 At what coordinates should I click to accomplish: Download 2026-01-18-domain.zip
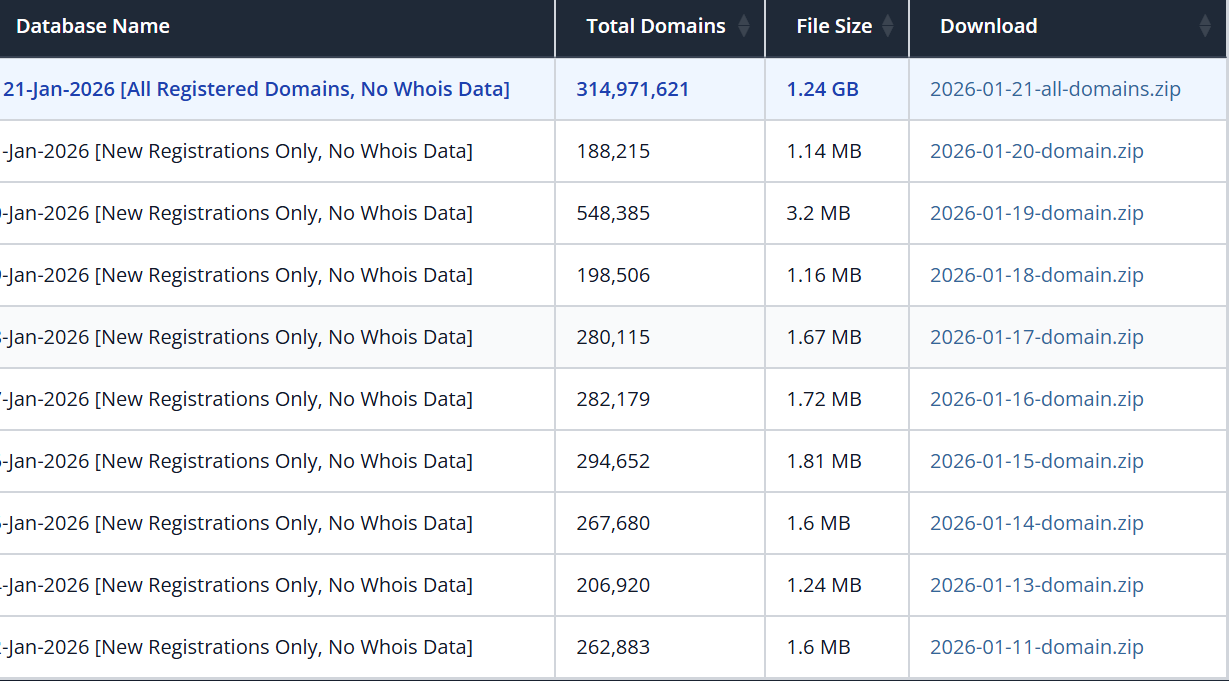1037,275
